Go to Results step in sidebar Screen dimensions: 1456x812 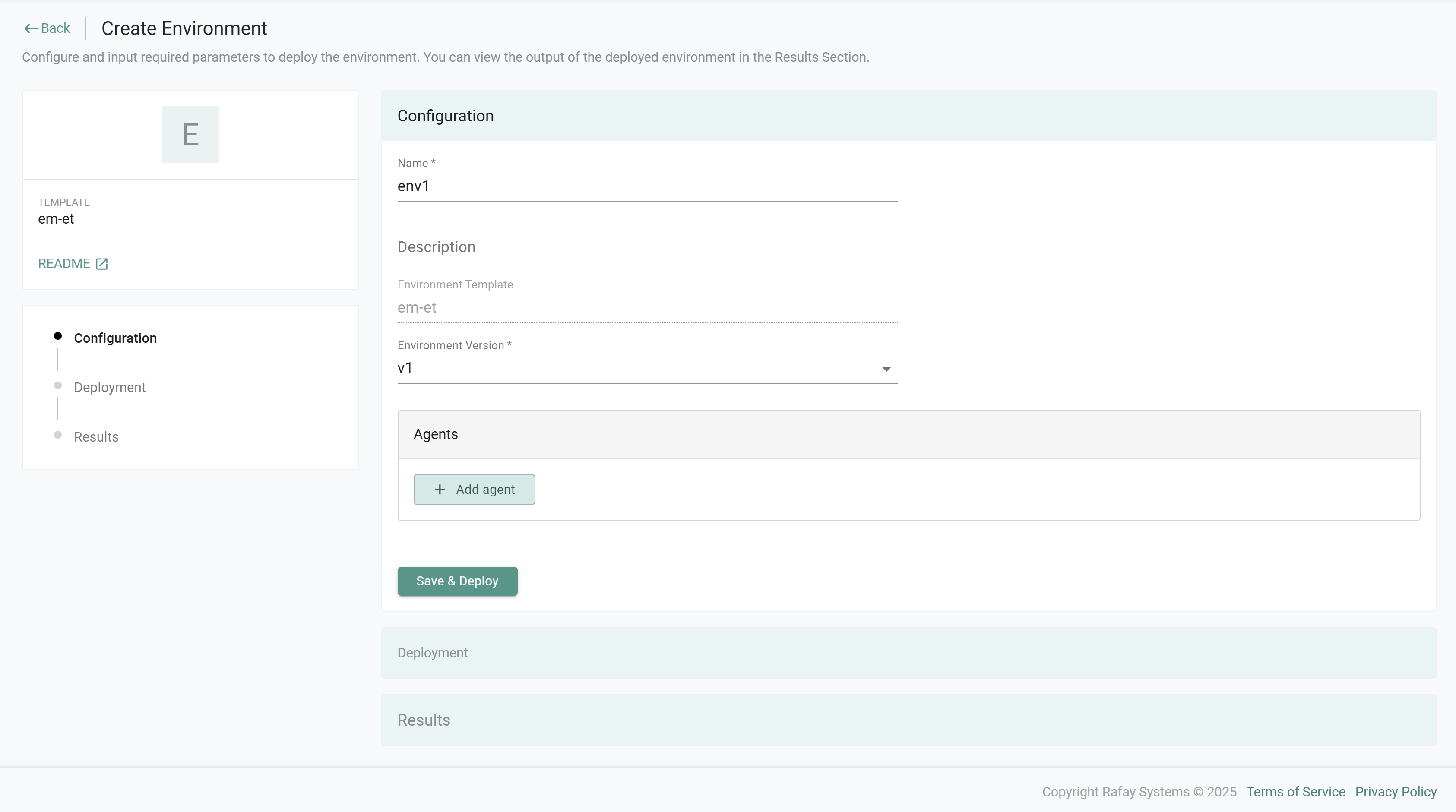(x=96, y=437)
